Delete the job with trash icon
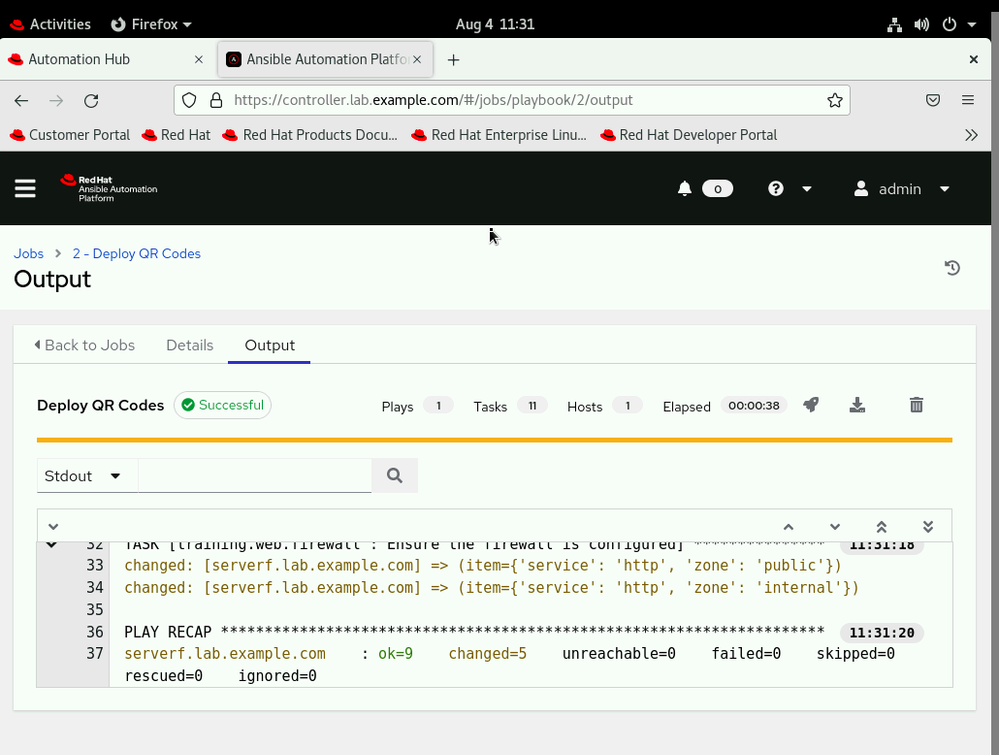The height and width of the screenshot is (755, 999). 916,405
